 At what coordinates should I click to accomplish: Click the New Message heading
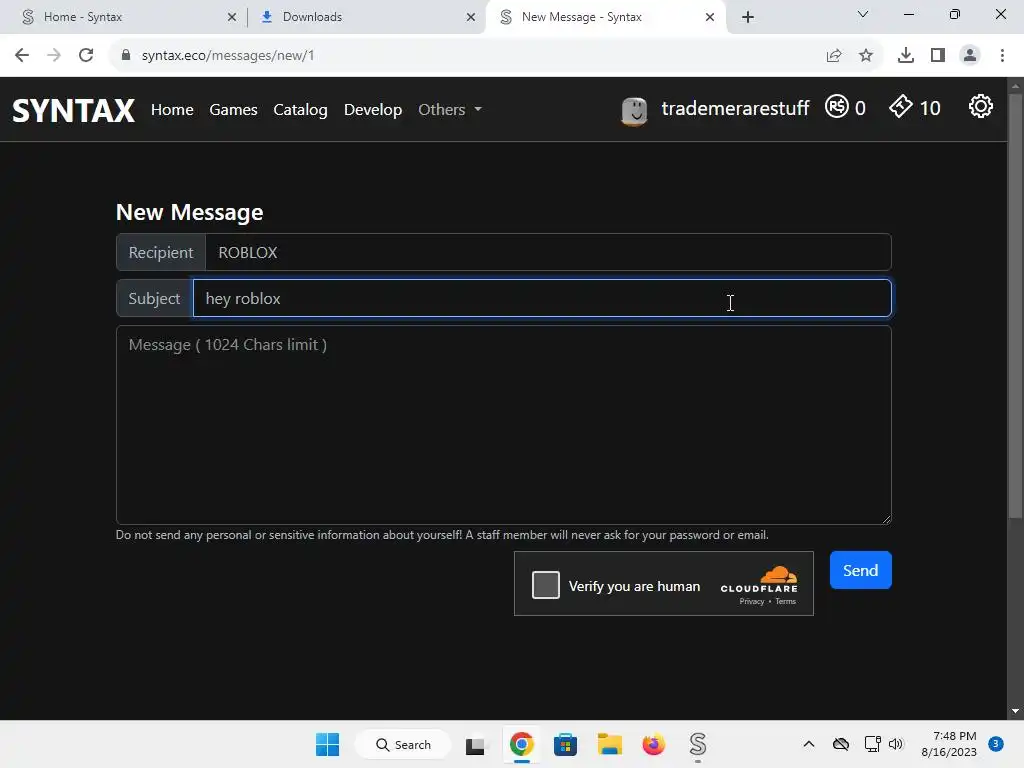pos(189,212)
